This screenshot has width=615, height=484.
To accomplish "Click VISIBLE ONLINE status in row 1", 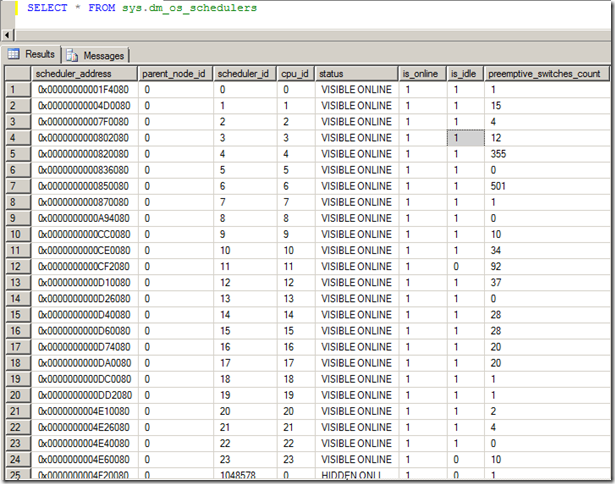I will click(x=357, y=90).
